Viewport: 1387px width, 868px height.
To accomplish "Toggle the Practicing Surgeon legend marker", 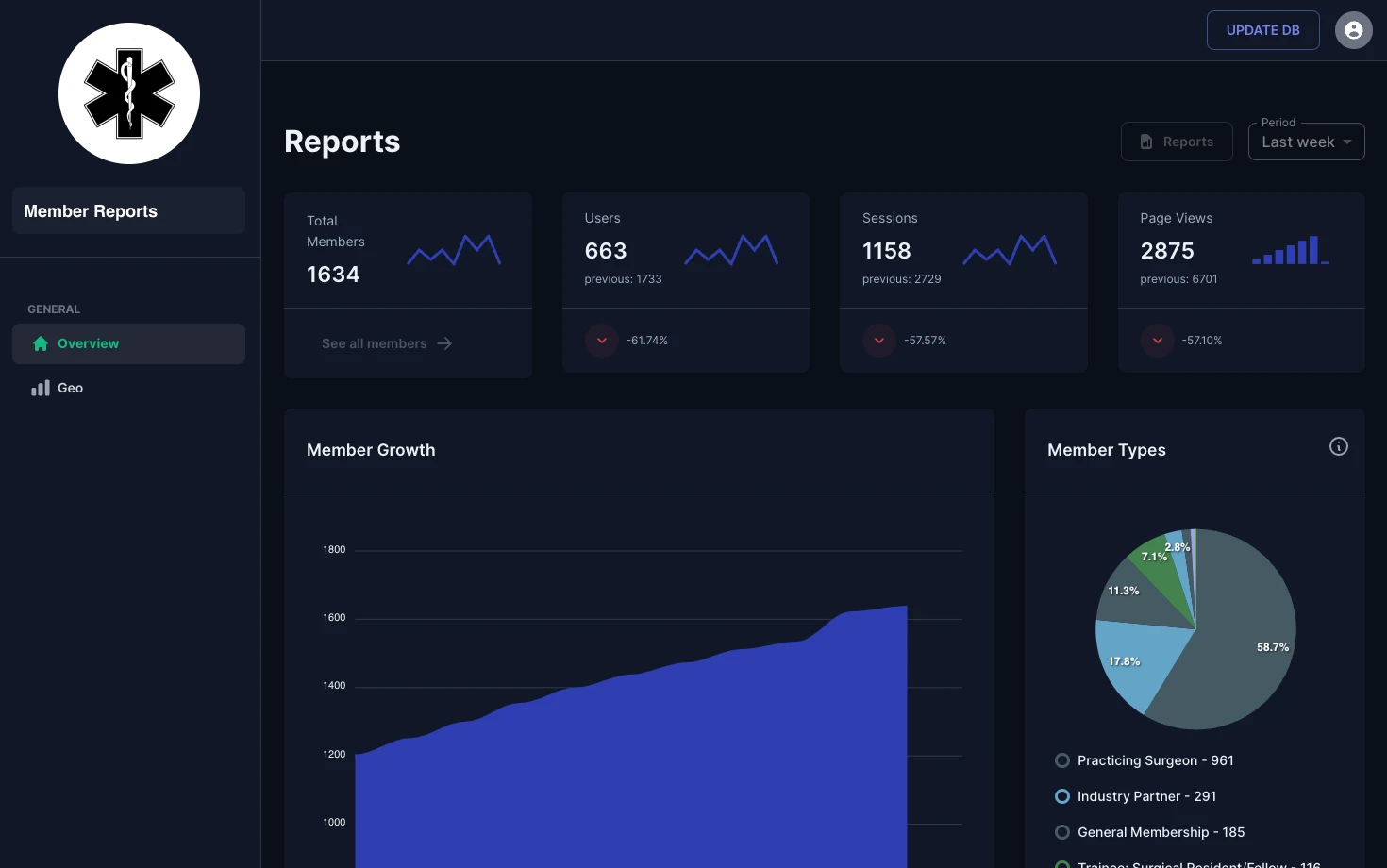I will click(1061, 760).
